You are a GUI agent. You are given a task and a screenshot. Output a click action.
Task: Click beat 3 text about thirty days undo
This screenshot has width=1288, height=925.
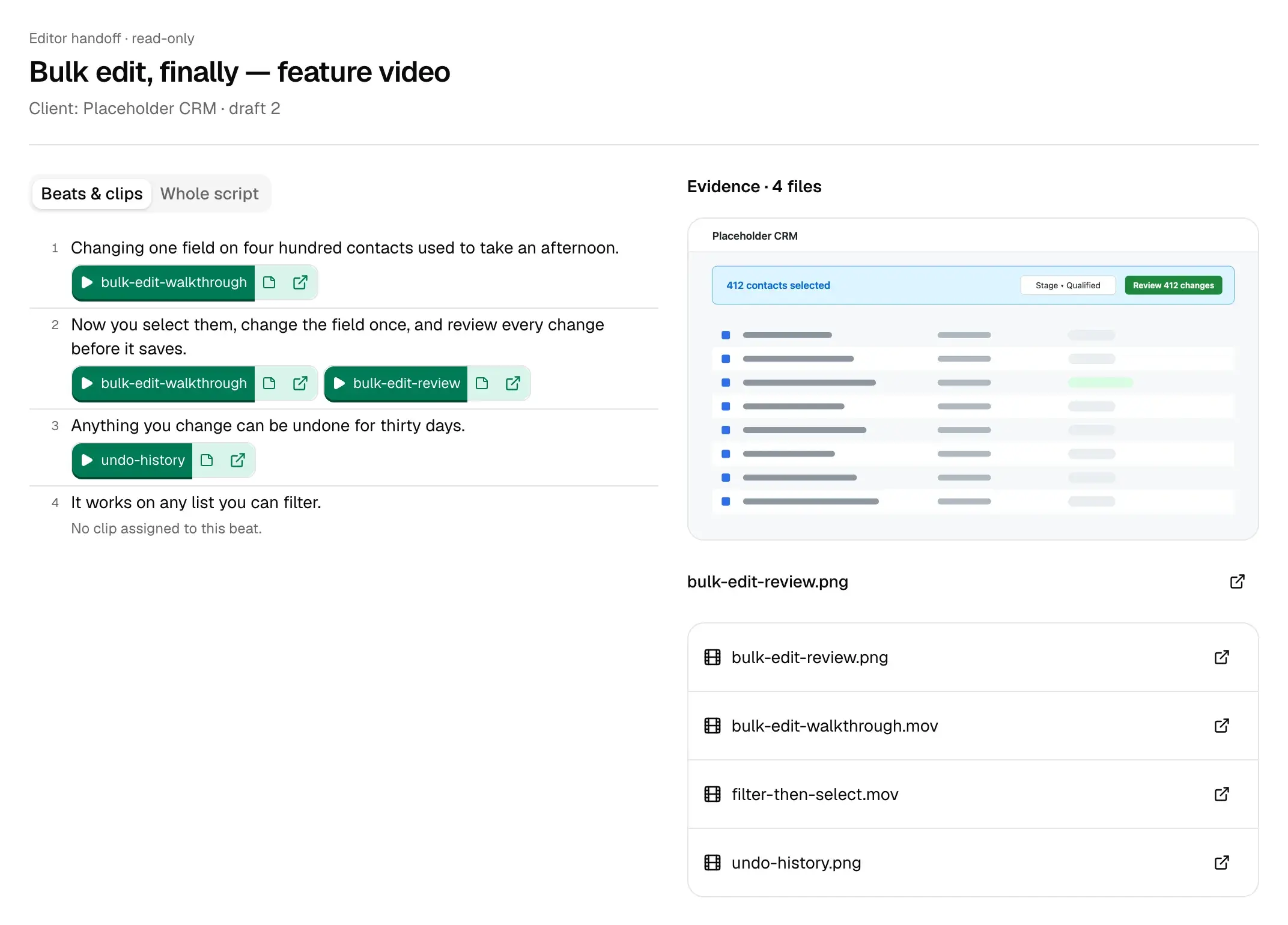268,426
